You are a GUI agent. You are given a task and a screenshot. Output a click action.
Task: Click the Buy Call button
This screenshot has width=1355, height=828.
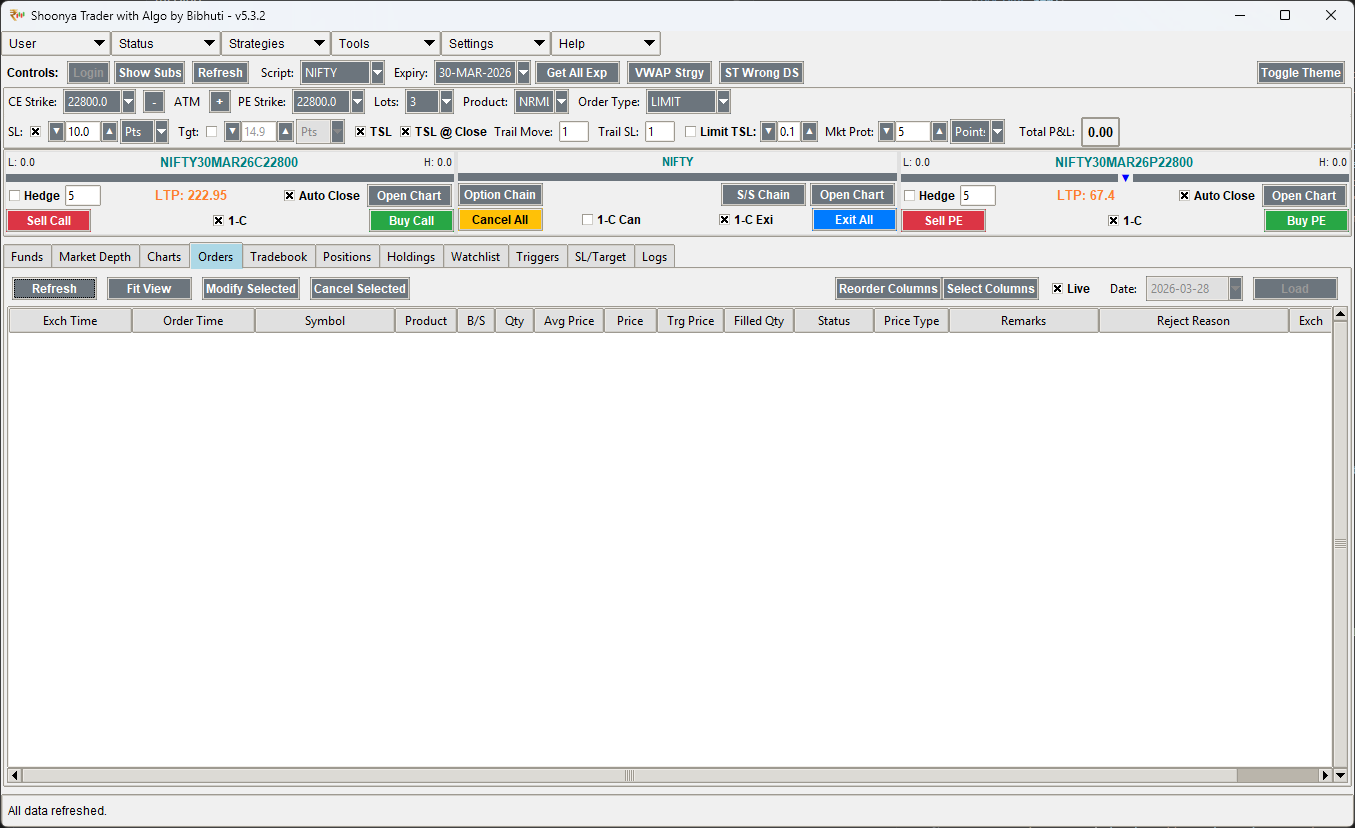point(411,219)
